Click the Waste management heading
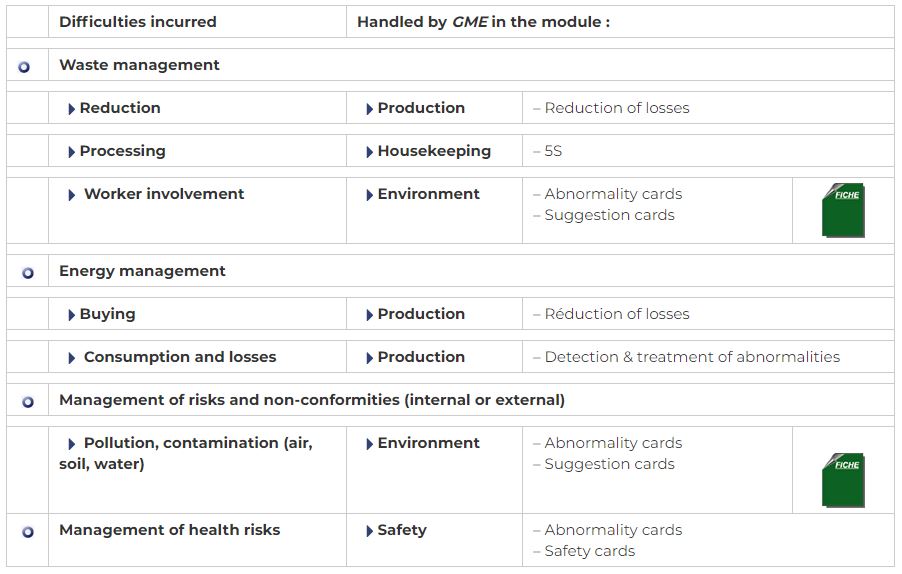Viewport: 902px width, 574px height. (139, 65)
